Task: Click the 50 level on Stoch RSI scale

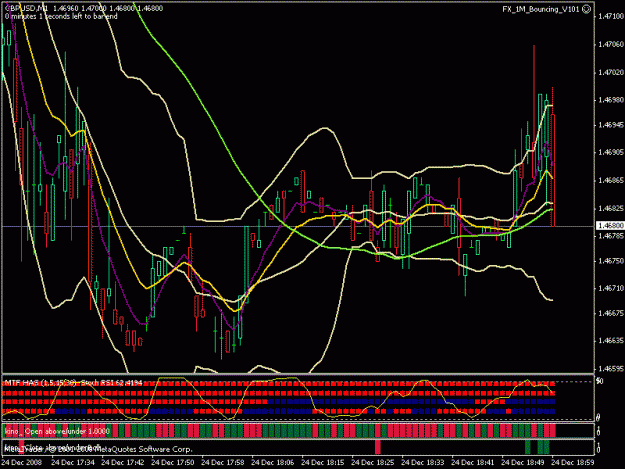Action: click(599, 381)
